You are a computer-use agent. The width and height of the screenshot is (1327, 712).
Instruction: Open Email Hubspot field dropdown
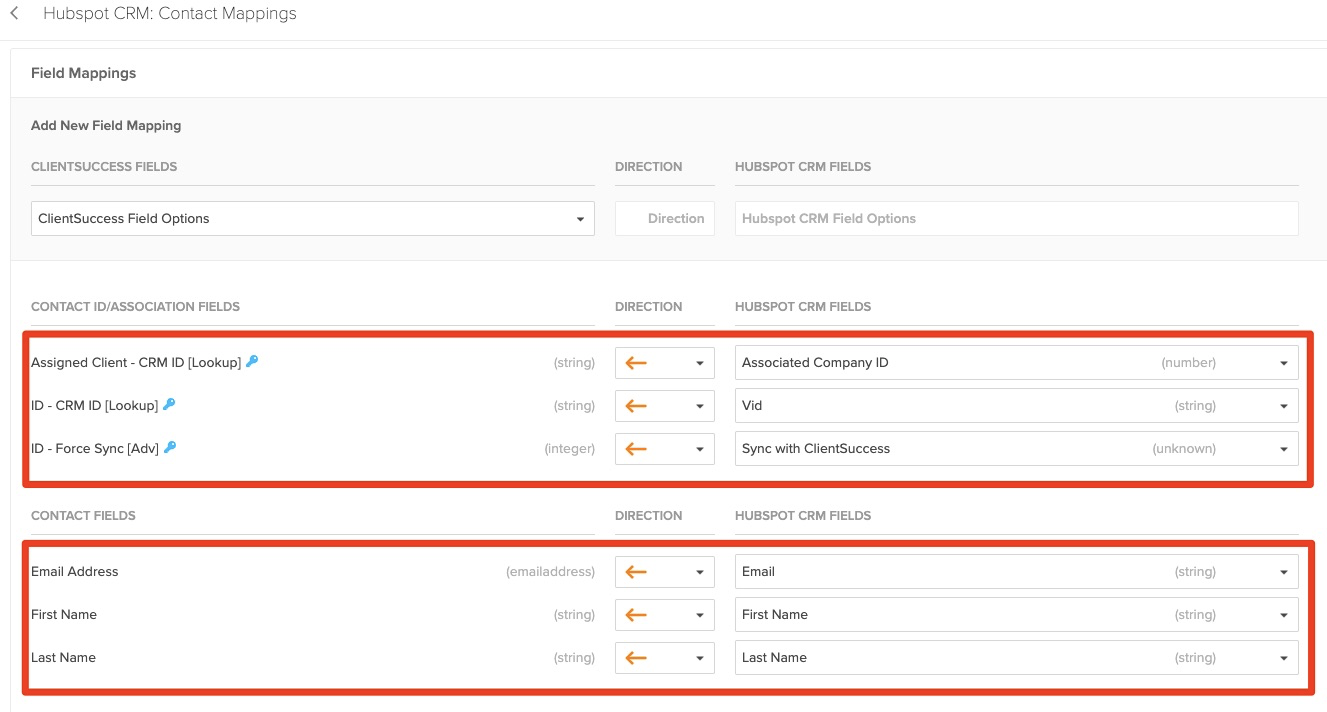coord(1017,572)
